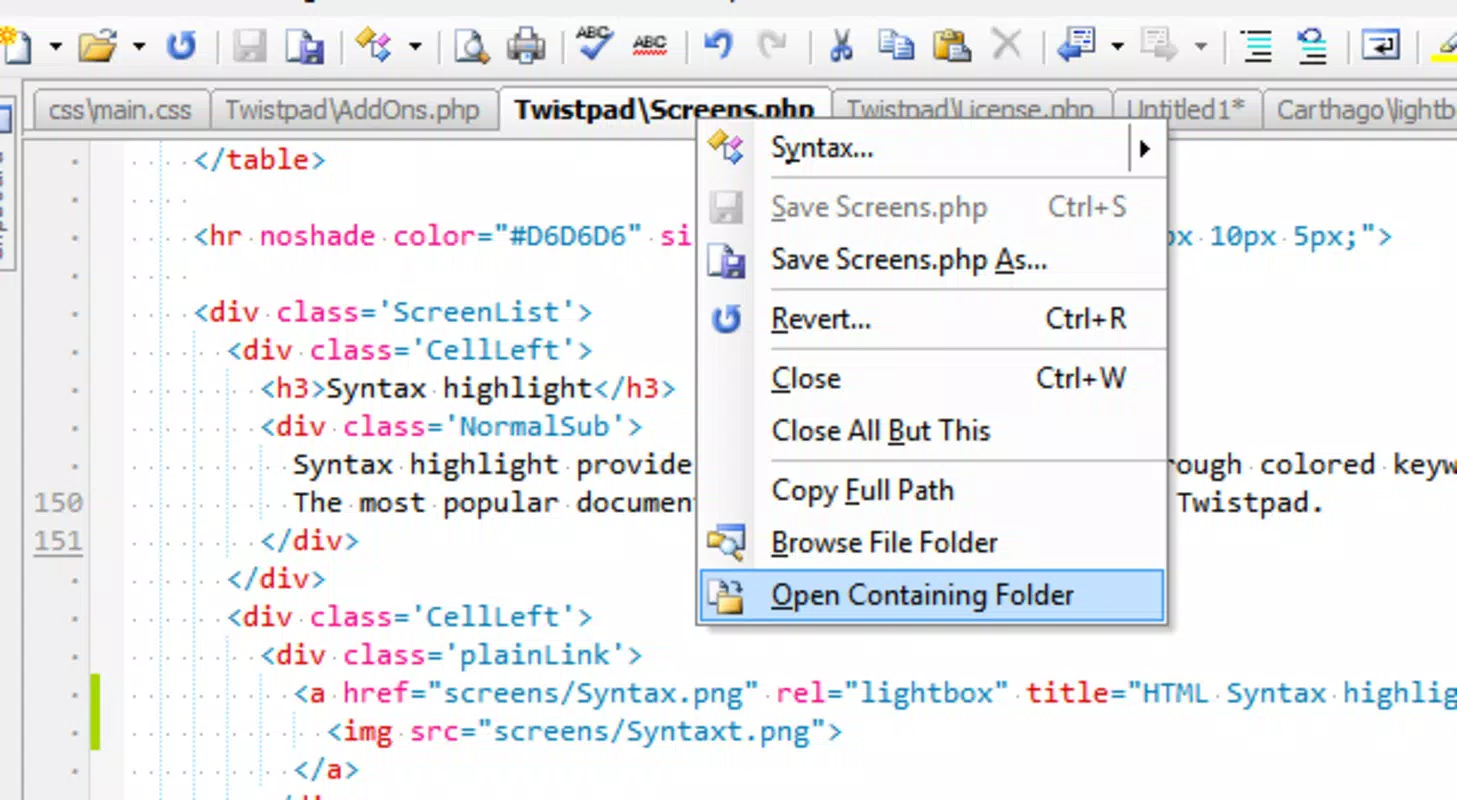Click the Revert icon in context menu

[x=725, y=320]
